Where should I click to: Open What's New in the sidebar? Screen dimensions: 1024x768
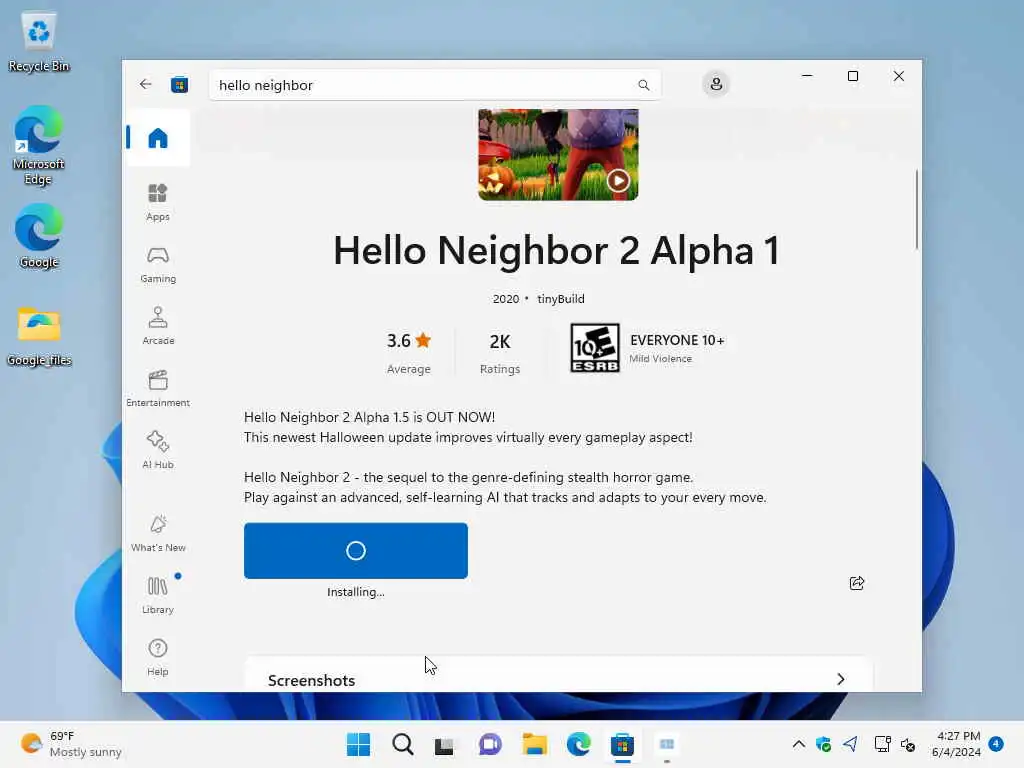coord(157,533)
